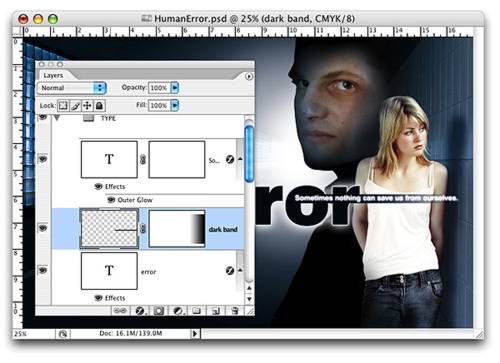Click the add layer style icon
Viewport: 500px width, 363px height.
140,311
